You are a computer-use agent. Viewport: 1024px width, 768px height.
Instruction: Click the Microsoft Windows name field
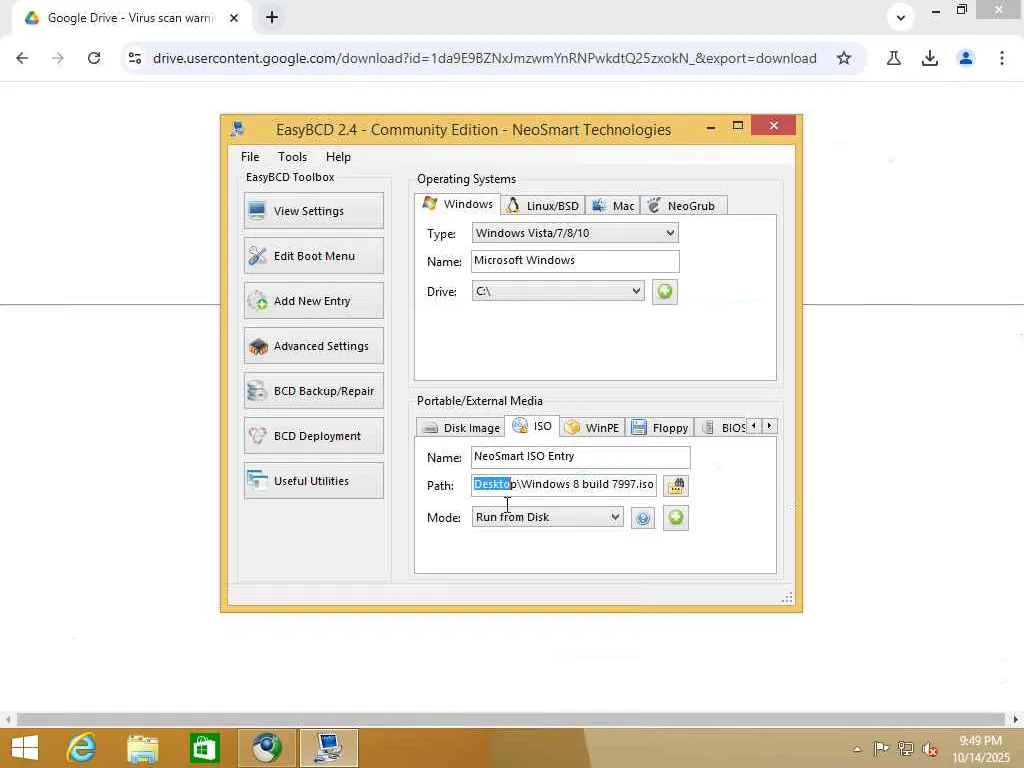[x=575, y=261]
